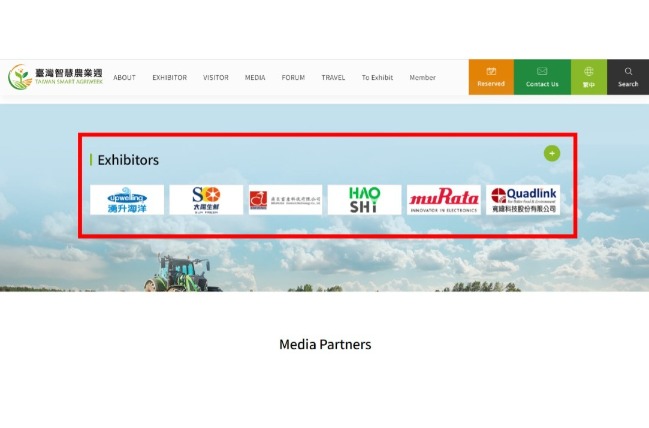This screenshot has width=649, height=428.
Task: Choose the TRAVEL menu item
Action: 333,77
